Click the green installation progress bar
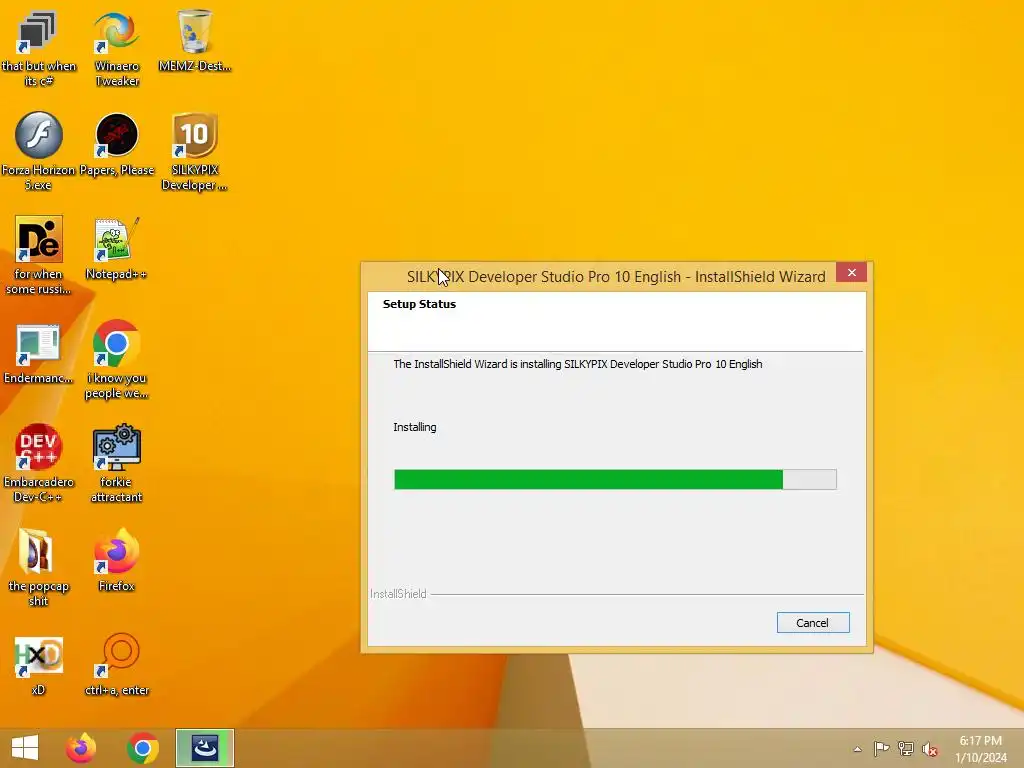Viewport: 1024px width, 768px height. (x=615, y=479)
